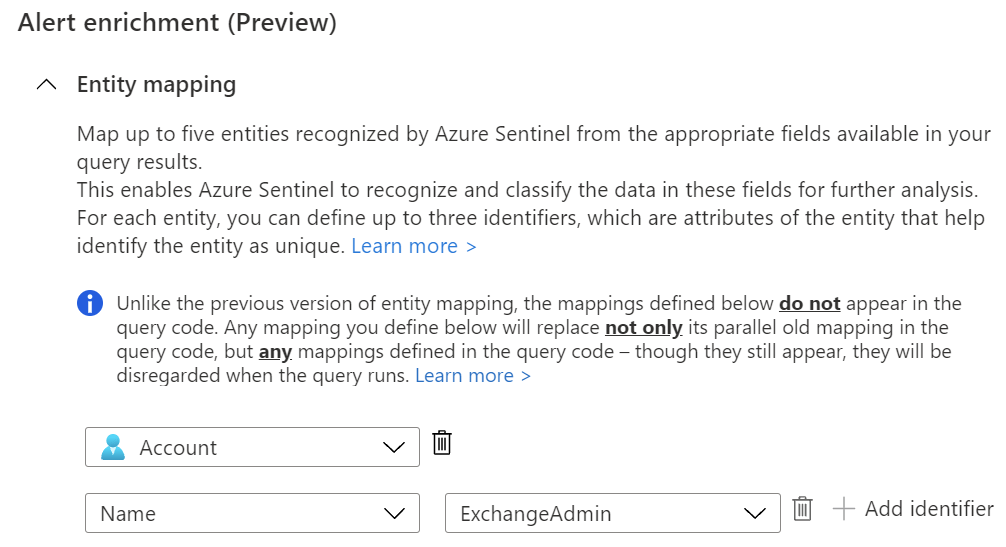Image resolution: width=1006 pixels, height=547 pixels.
Task: Click the Account person icon
Action: click(114, 448)
